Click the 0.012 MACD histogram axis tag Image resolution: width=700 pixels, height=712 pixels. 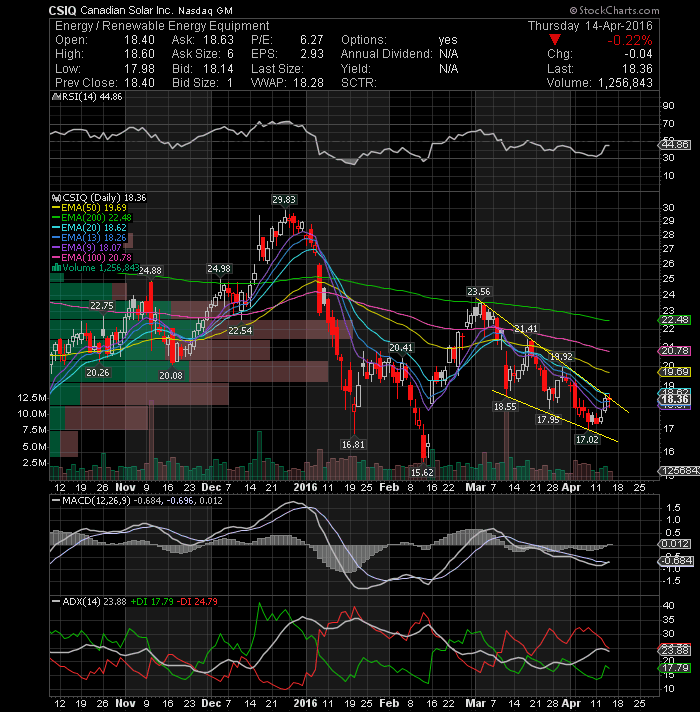point(674,544)
